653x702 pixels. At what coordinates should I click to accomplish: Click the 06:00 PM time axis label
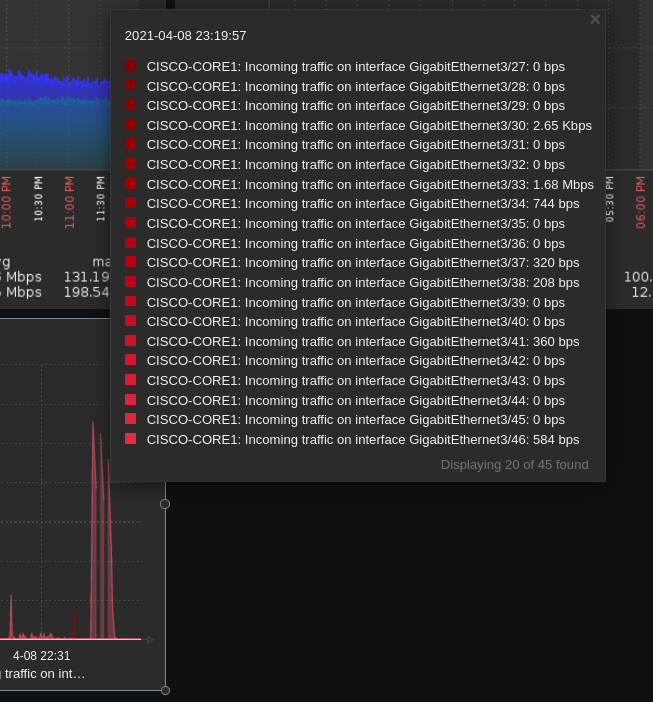(640, 202)
